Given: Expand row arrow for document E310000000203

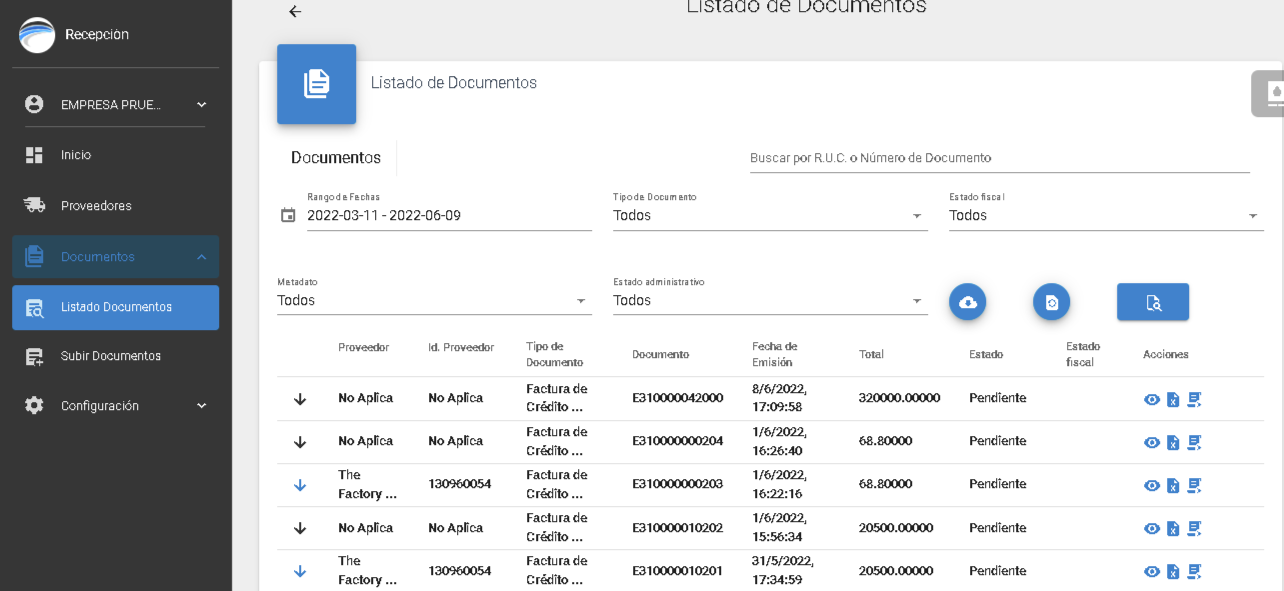Looking at the screenshot, I should pos(300,485).
